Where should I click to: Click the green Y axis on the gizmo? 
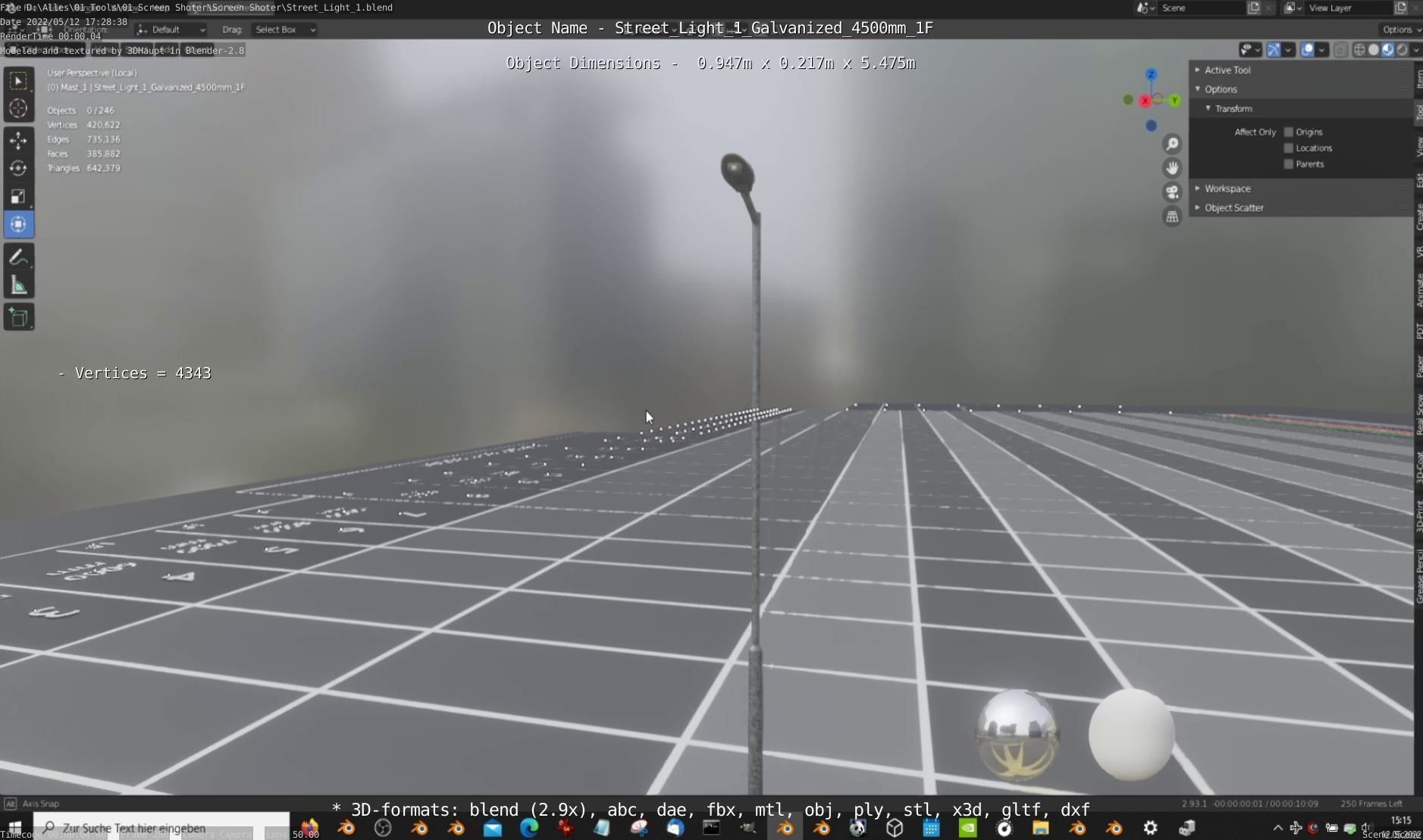point(1174,100)
